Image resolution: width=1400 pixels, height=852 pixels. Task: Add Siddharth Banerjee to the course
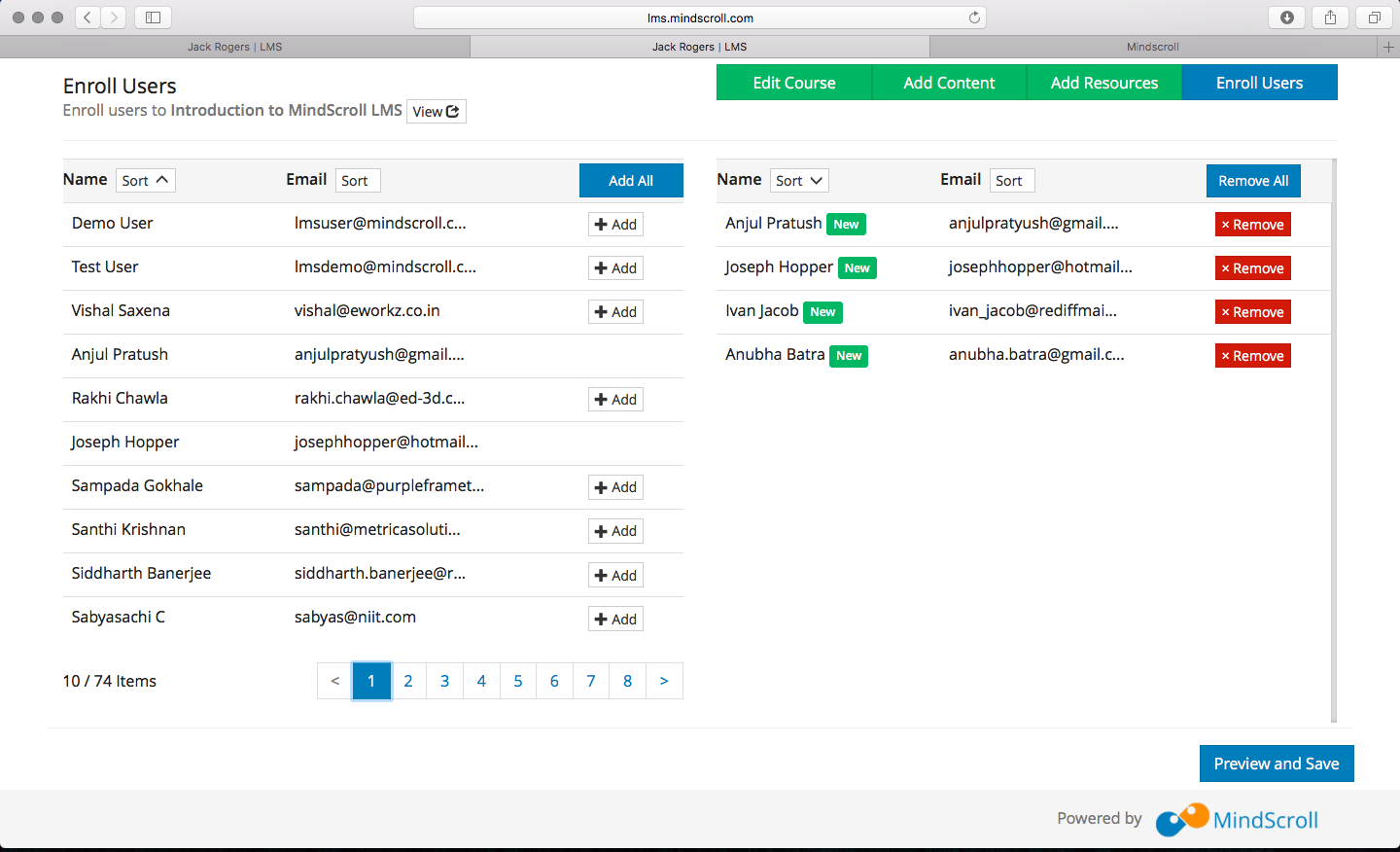[x=615, y=576]
